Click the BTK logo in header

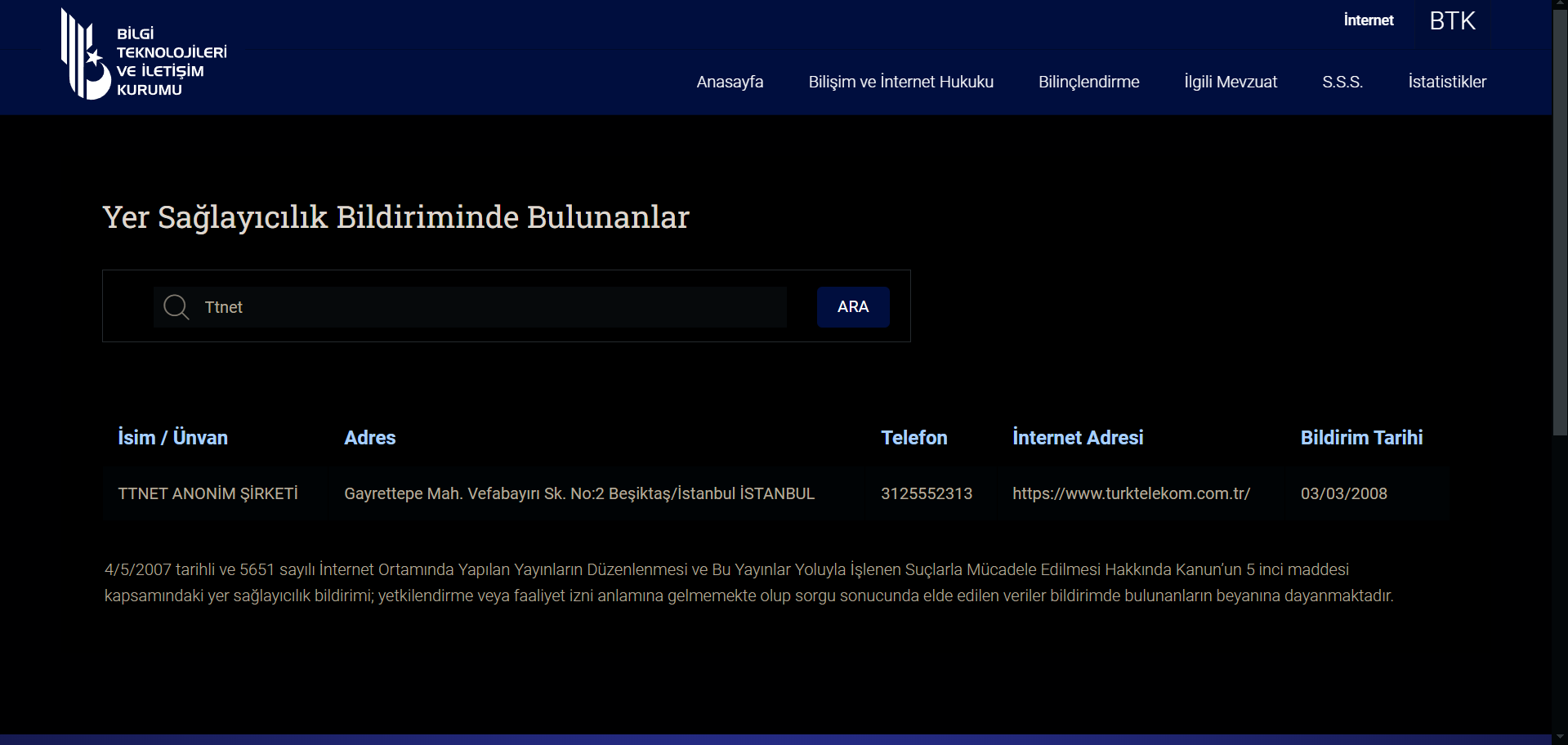pyautogui.click(x=144, y=54)
